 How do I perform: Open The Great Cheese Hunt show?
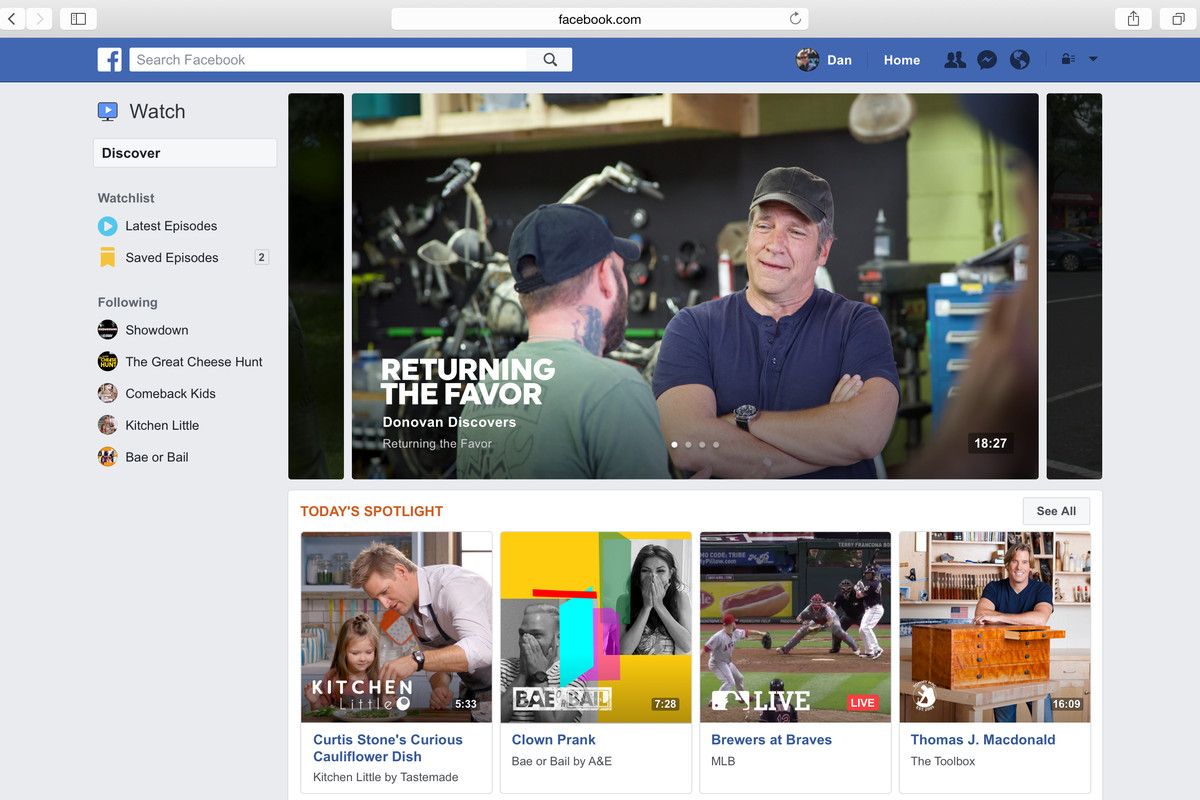tap(194, 361)
